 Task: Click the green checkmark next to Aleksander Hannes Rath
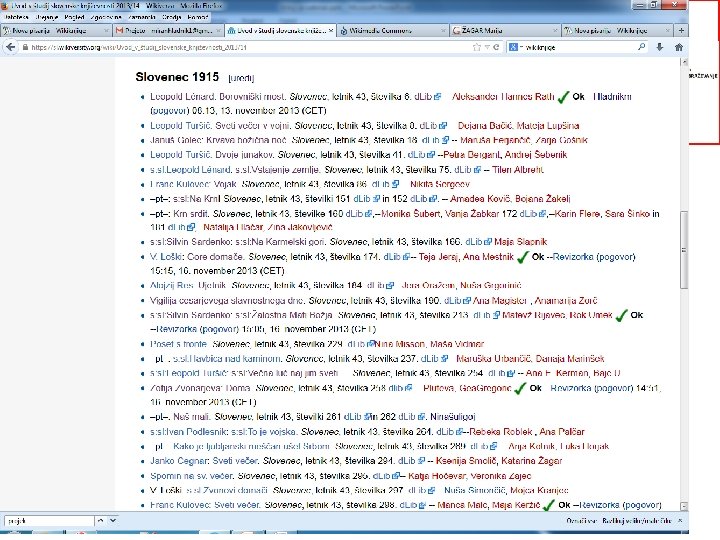563,97
